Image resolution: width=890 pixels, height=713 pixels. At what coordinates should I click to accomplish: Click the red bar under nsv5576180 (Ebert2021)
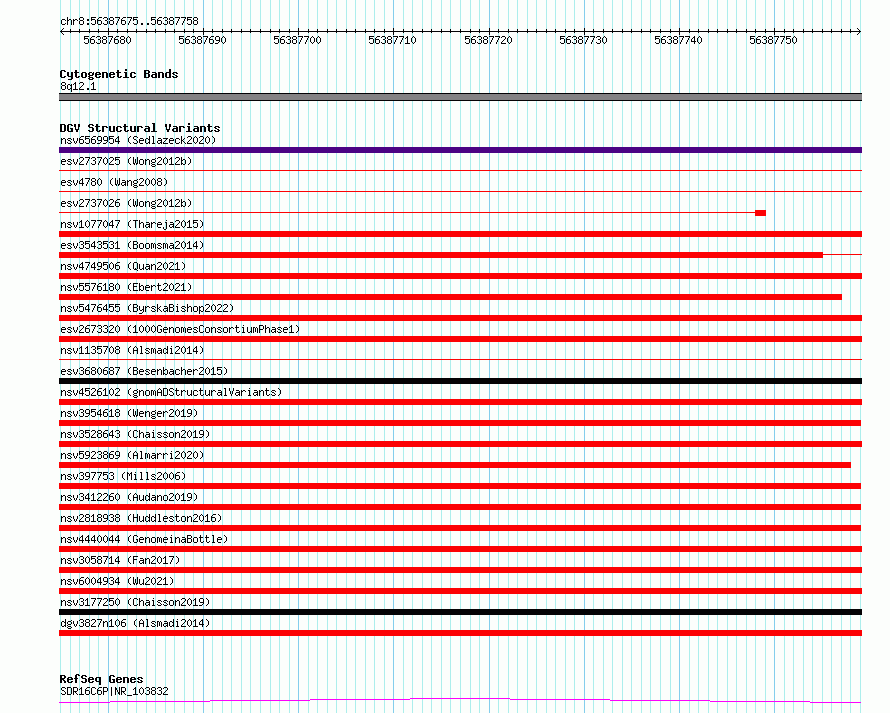tap(451, 297)
